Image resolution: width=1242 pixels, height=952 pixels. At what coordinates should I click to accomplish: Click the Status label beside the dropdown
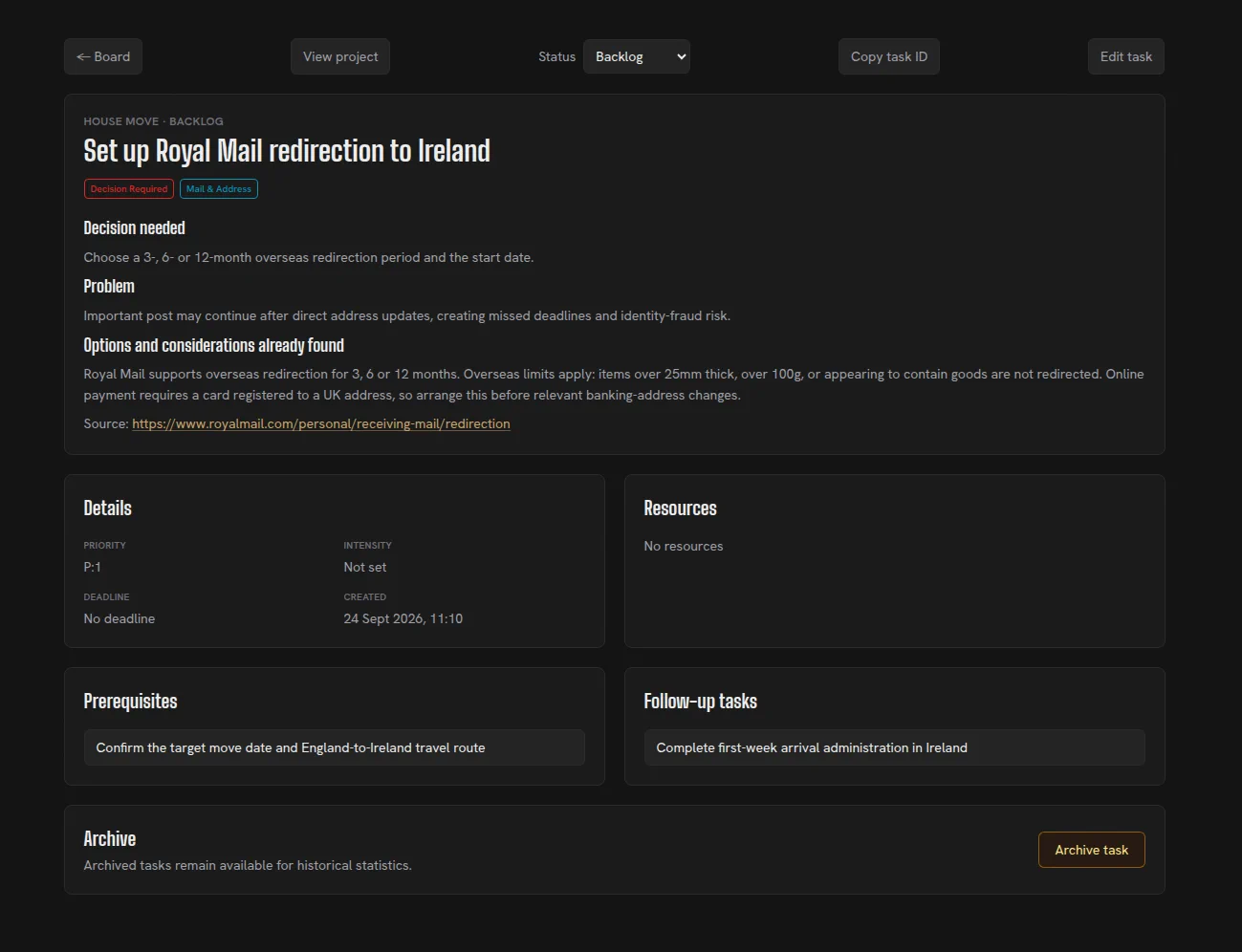pos(557,56)
